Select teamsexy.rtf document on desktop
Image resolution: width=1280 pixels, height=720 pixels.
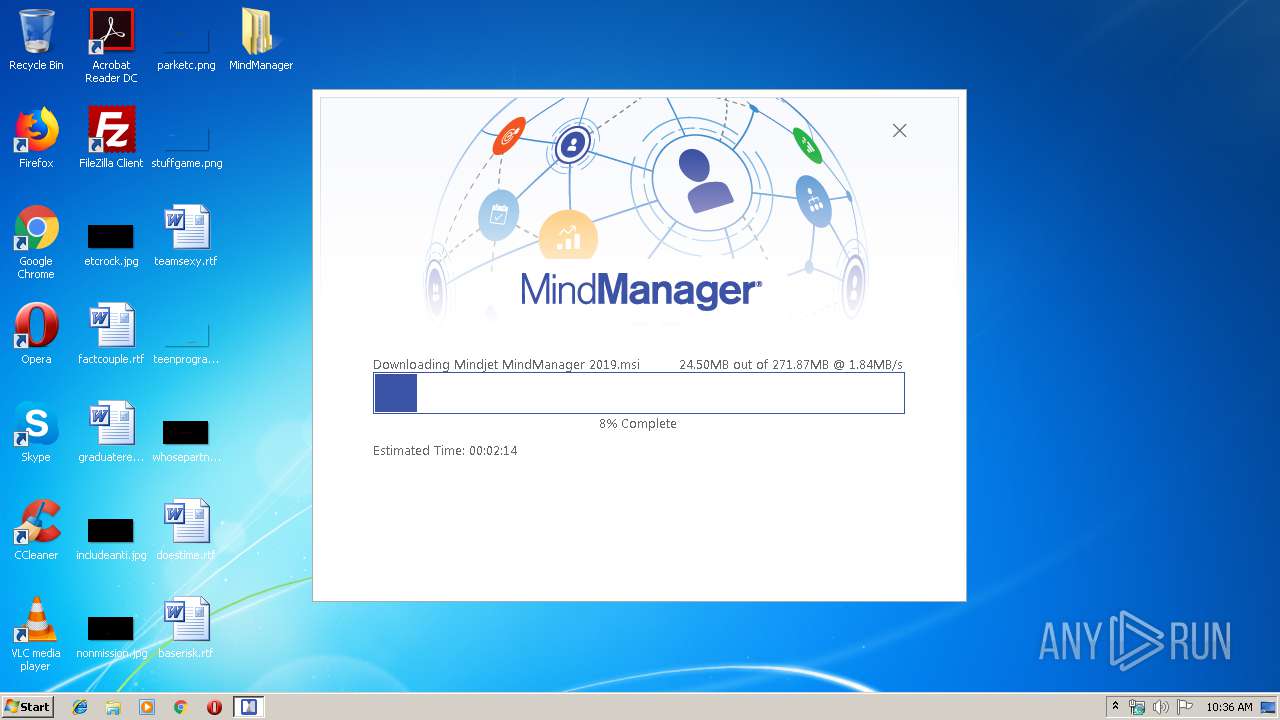pos(186,236)
